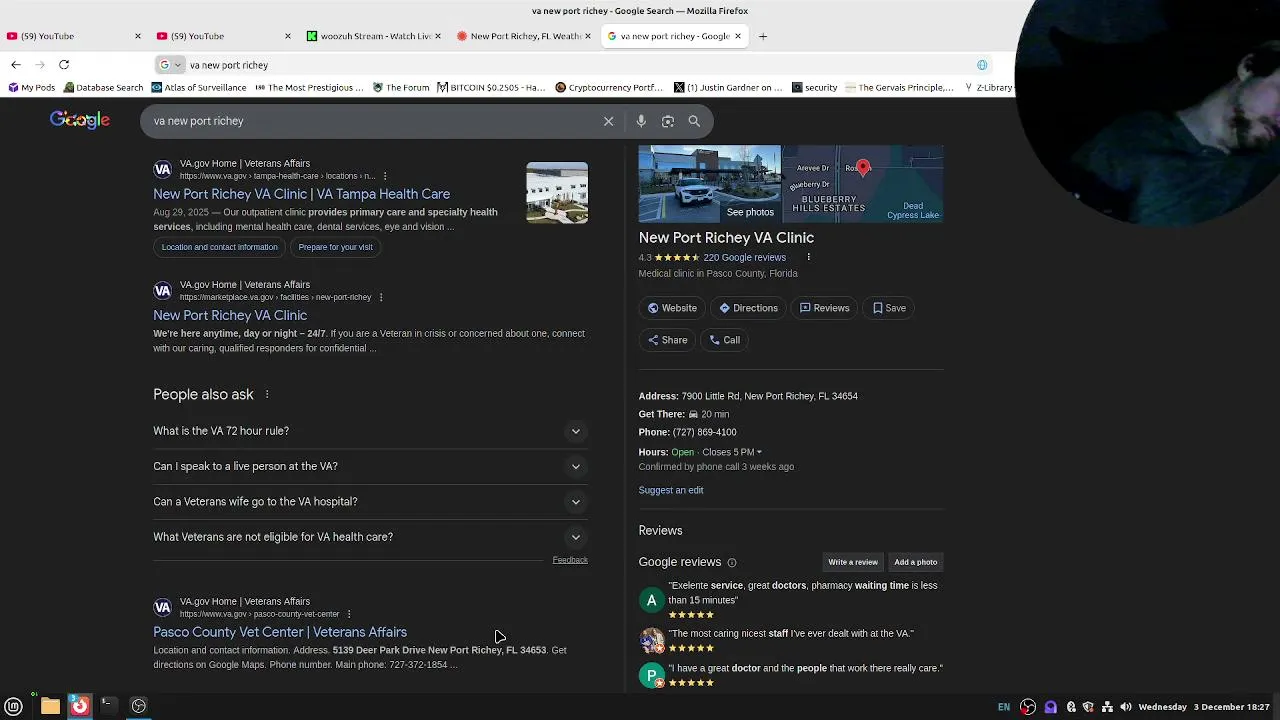Screen dimensions: 1280x720
Task: Open the Atlas of Surveillance bookmark
Action: [198, 88]
